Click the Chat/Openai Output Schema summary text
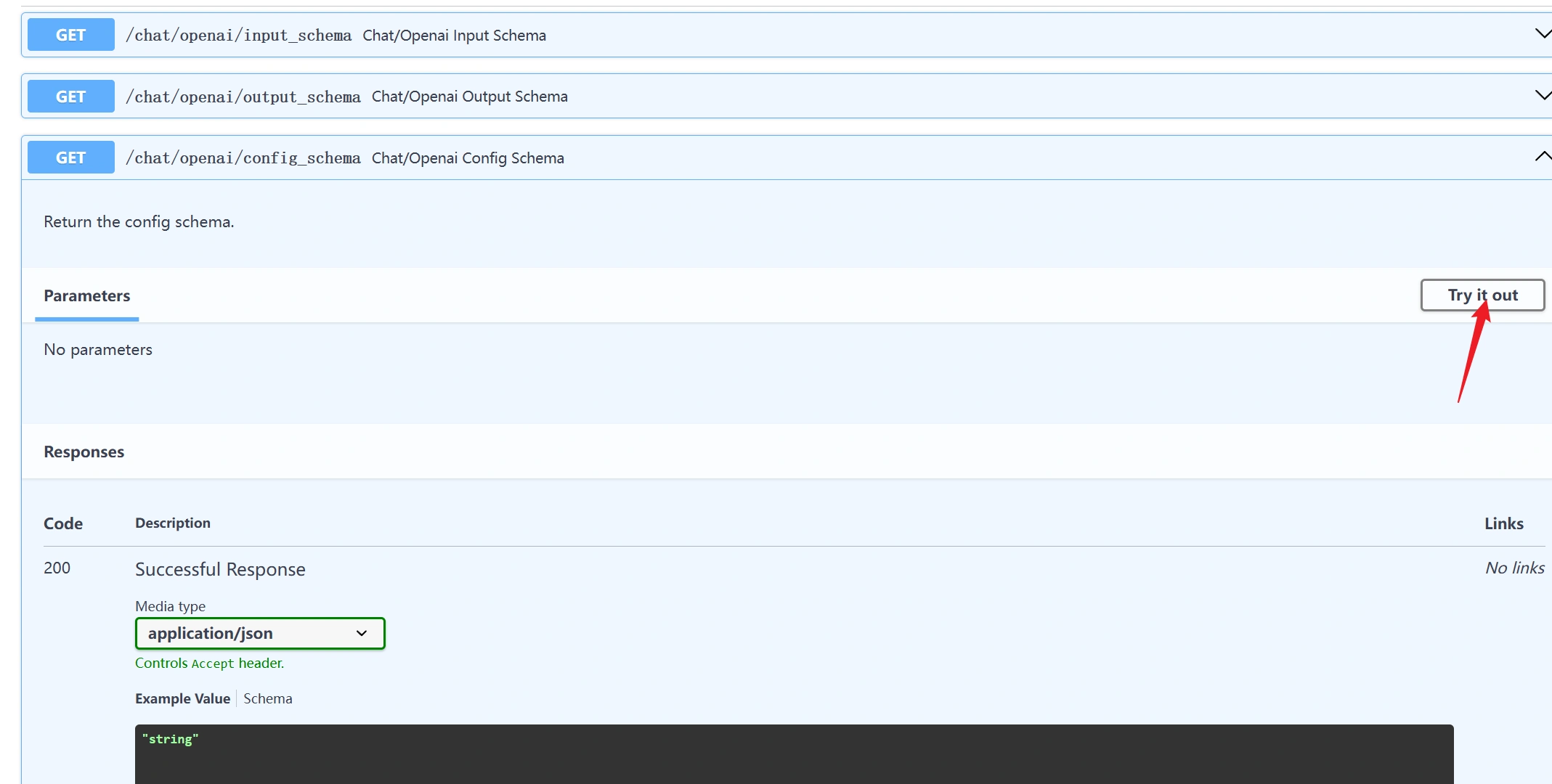The height and width of the screenshot is (784, 1552). click(469, 97)
